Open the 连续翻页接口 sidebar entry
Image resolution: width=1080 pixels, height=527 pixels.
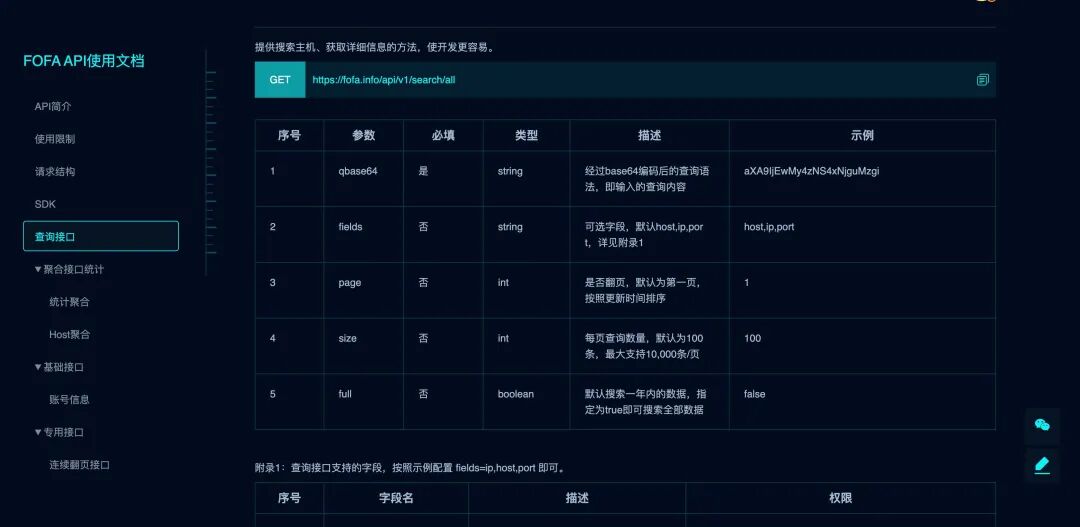[x=79, y=465]
